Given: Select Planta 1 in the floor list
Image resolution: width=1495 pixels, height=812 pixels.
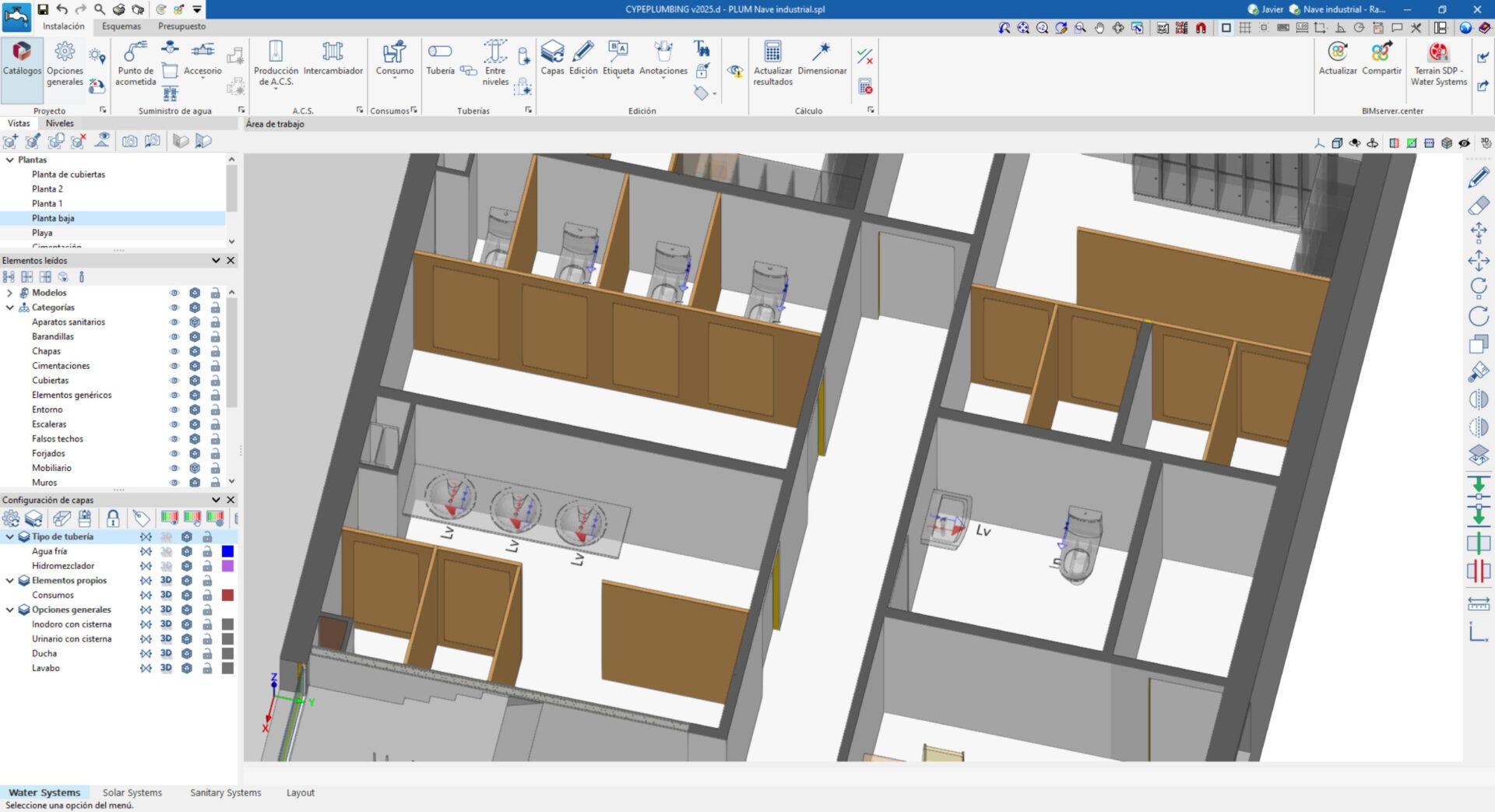Looking at the screenshot, I should click(x=47, y=203).
